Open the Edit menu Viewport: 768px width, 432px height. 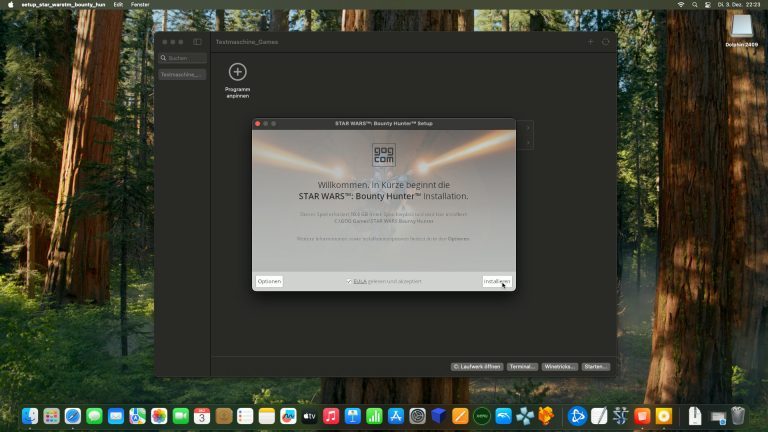[118, 4]
